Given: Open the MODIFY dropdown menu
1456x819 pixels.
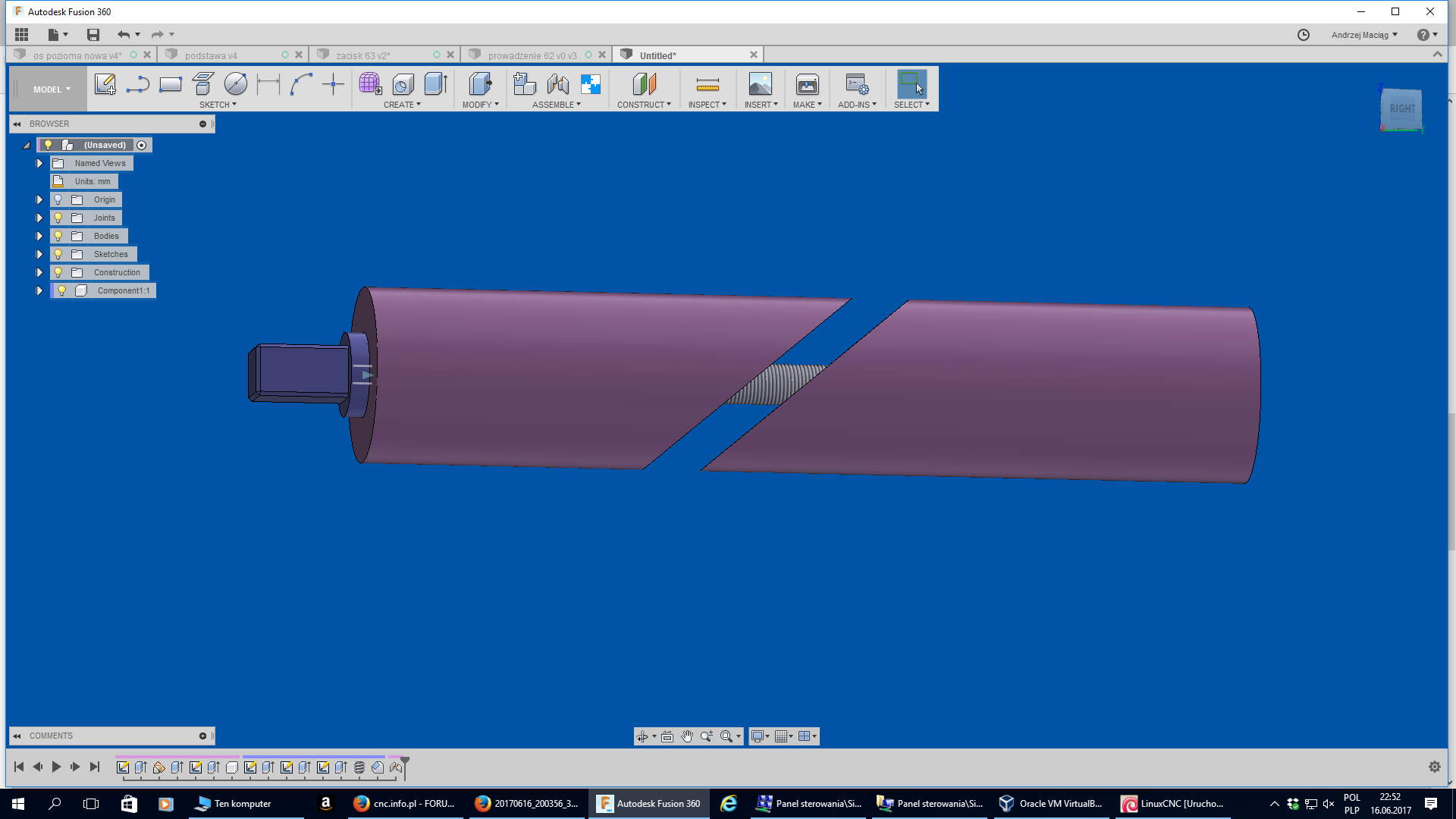Looking at the screenshot, I should (481, 105).
